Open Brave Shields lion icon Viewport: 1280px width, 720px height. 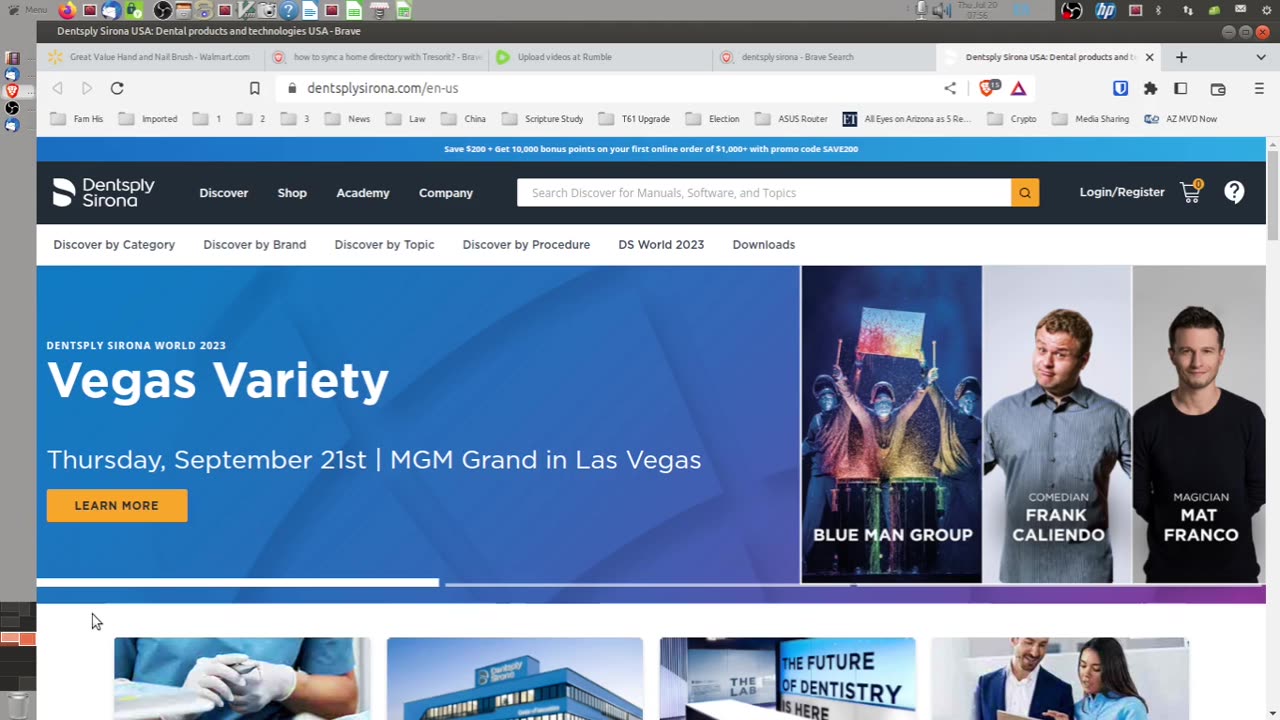[x=988, y=88]
